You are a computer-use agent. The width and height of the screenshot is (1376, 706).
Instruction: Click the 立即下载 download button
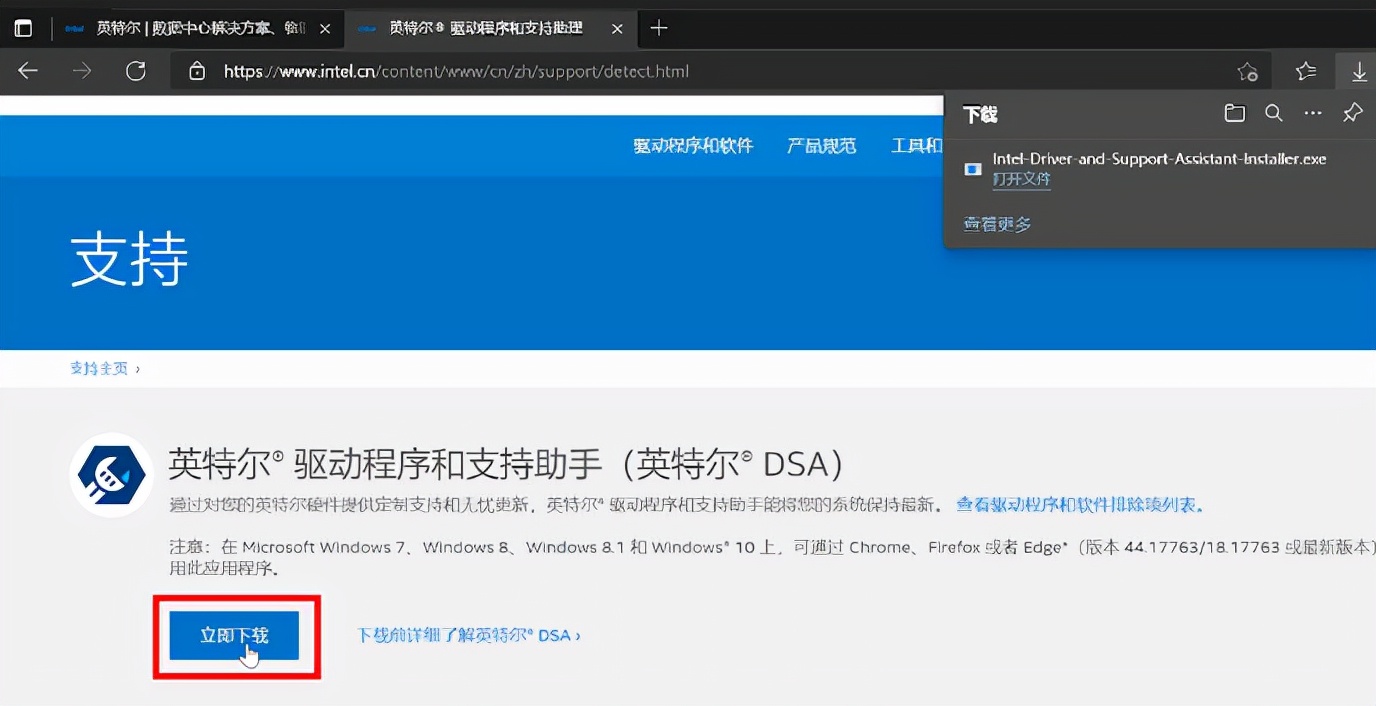(236, 636)
